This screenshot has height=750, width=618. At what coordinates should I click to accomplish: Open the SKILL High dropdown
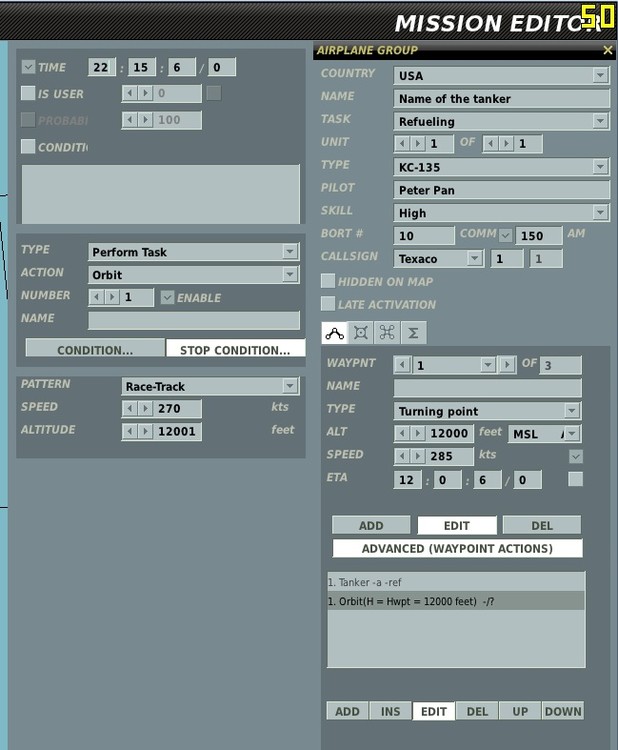click(600, 212)
